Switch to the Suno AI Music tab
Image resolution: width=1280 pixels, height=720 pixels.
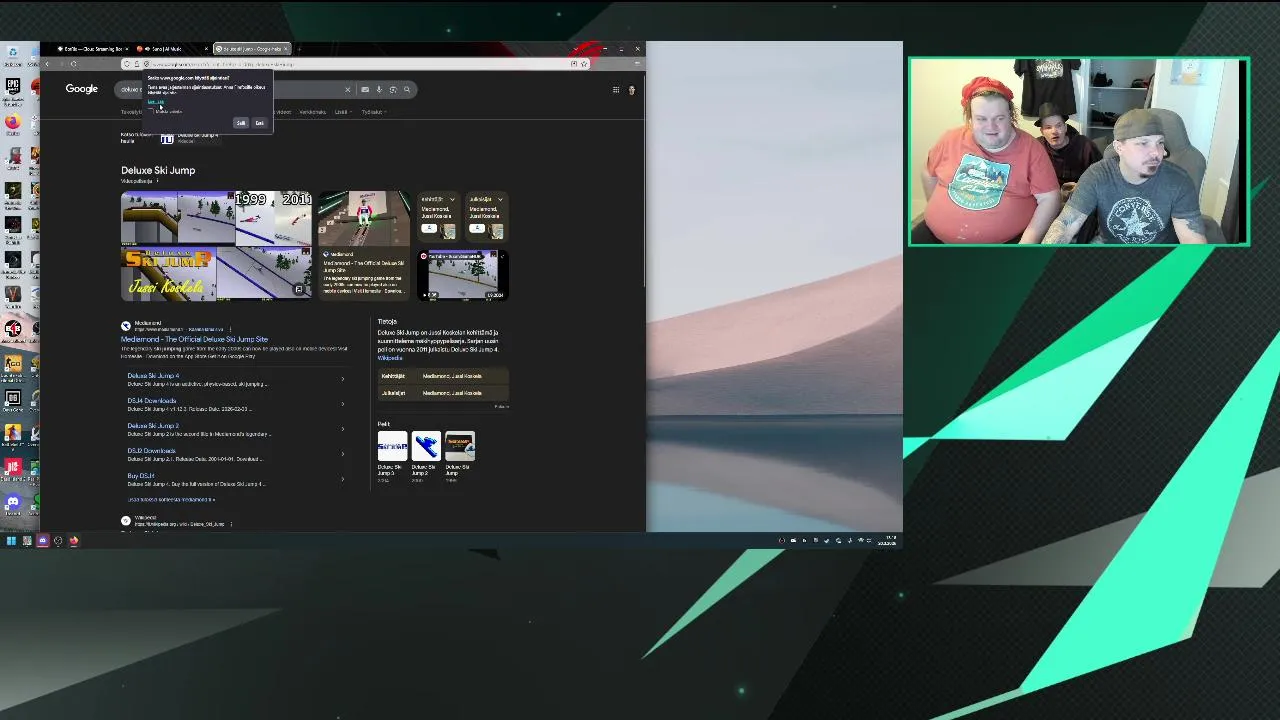(x=172, y=49)
